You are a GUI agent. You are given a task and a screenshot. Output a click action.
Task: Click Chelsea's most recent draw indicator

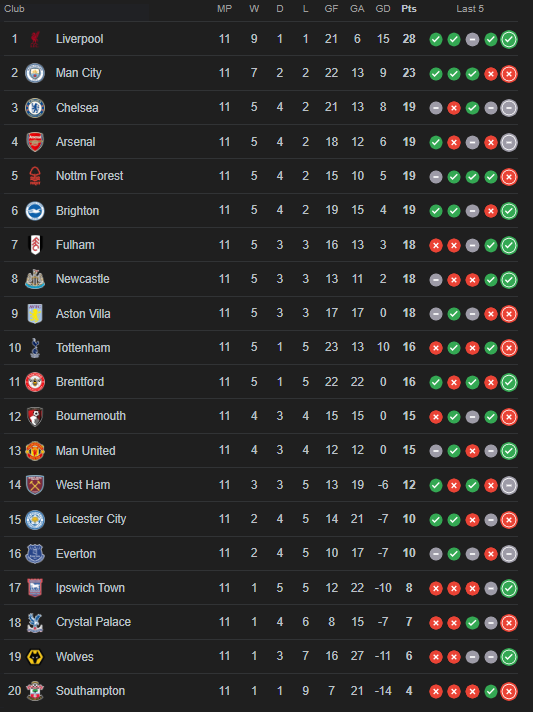509,108
